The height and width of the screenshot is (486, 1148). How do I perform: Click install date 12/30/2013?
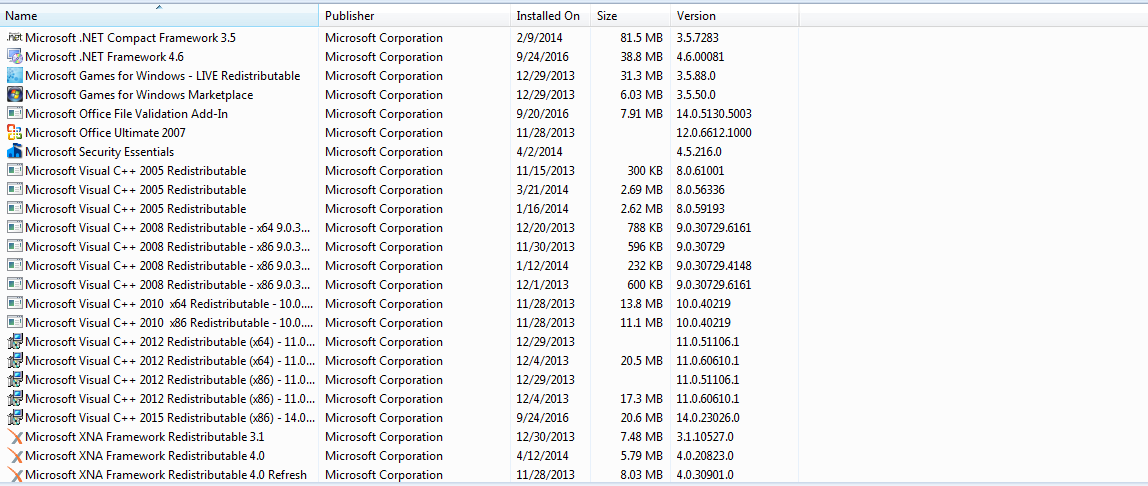[545, 437]
